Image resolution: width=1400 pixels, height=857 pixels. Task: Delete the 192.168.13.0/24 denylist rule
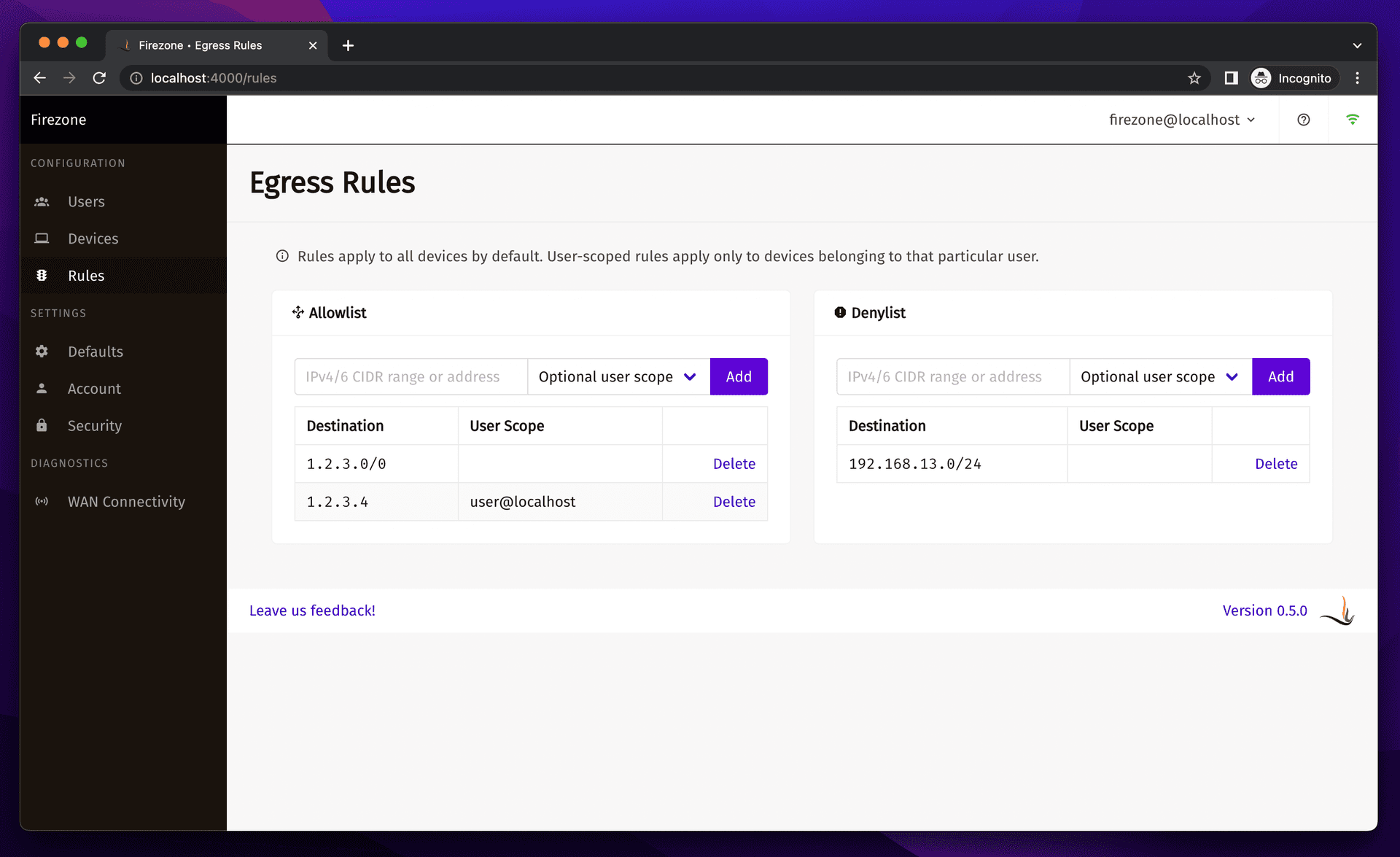1275,464
